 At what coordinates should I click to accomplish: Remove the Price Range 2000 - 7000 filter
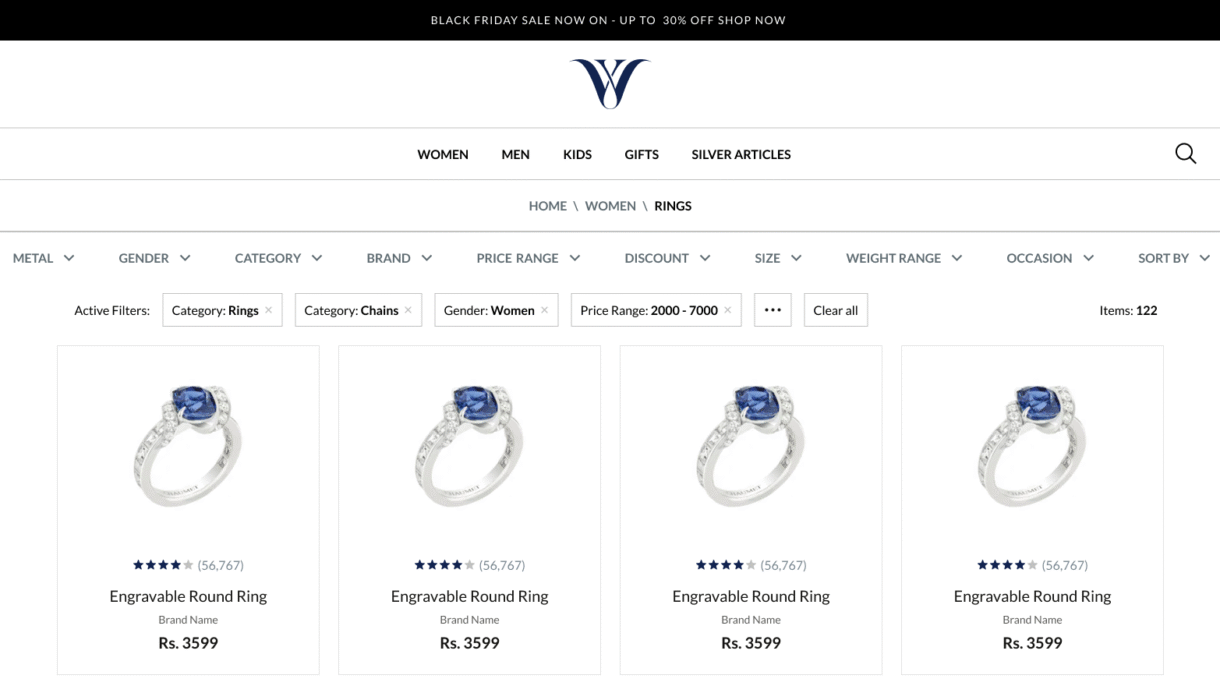tap(727, 310)
